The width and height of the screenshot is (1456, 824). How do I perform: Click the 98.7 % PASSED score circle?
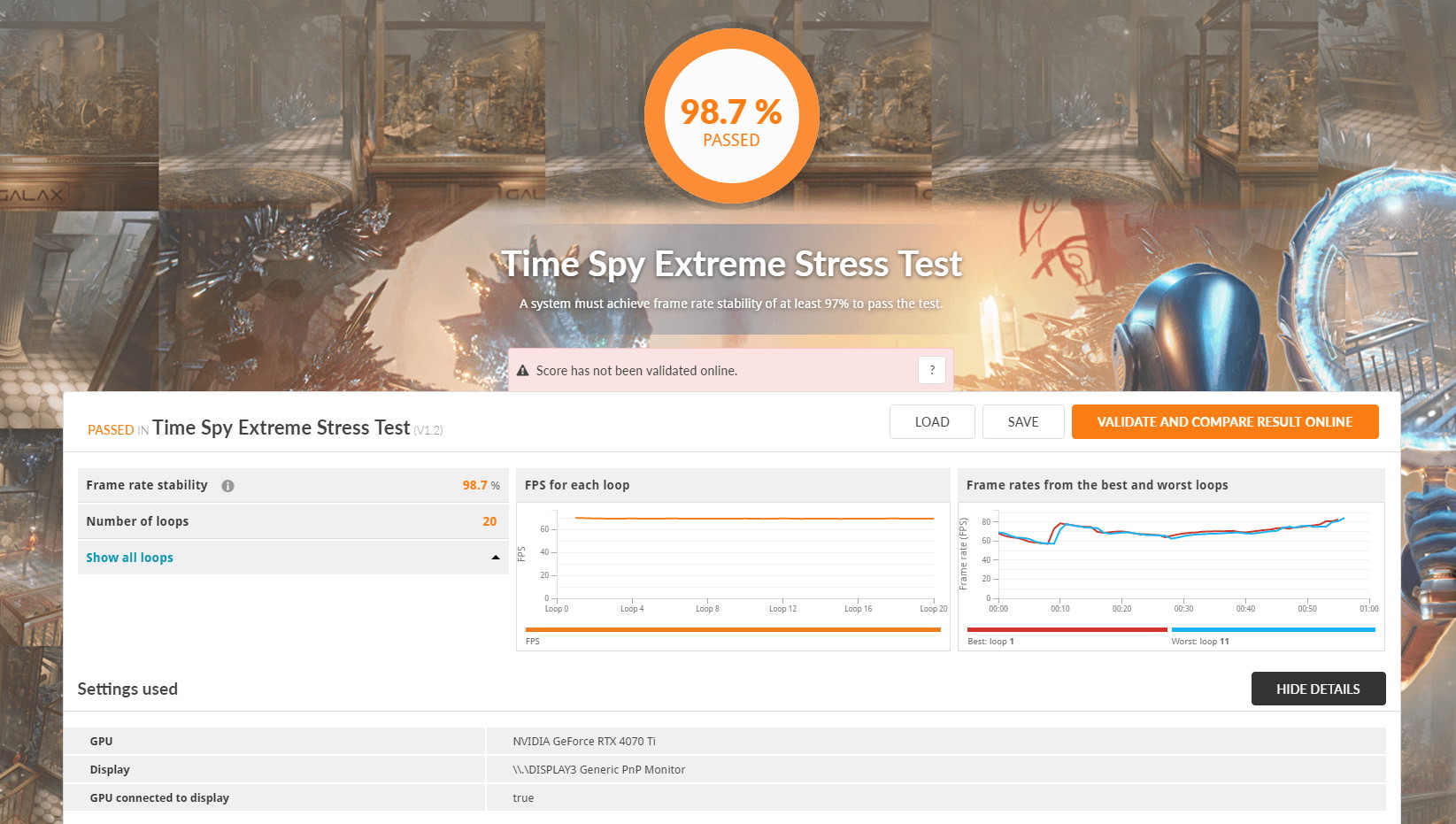(731, 116)
